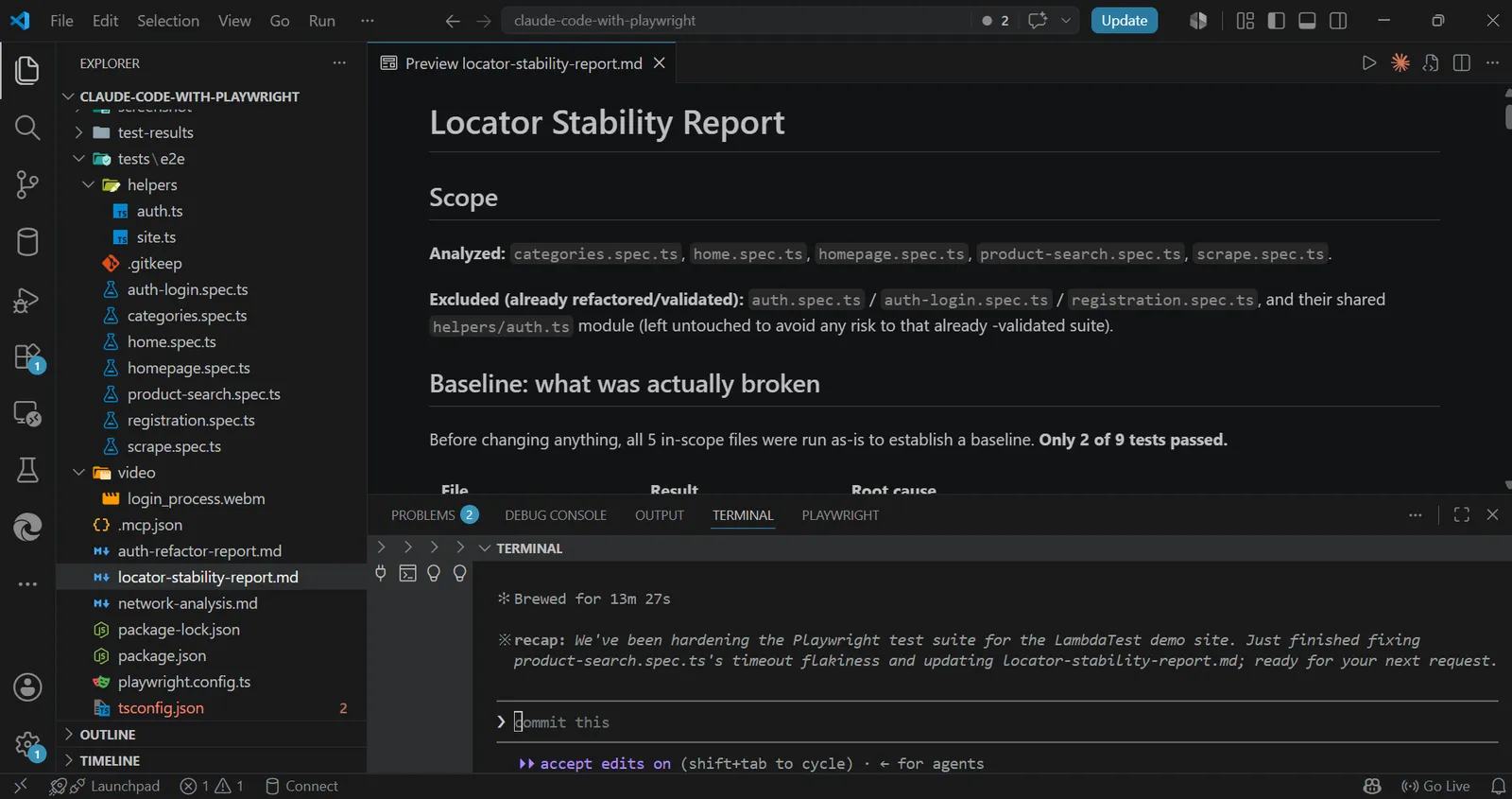
Task: Open tsconfig.json with 2 problems
Action: 161,708
